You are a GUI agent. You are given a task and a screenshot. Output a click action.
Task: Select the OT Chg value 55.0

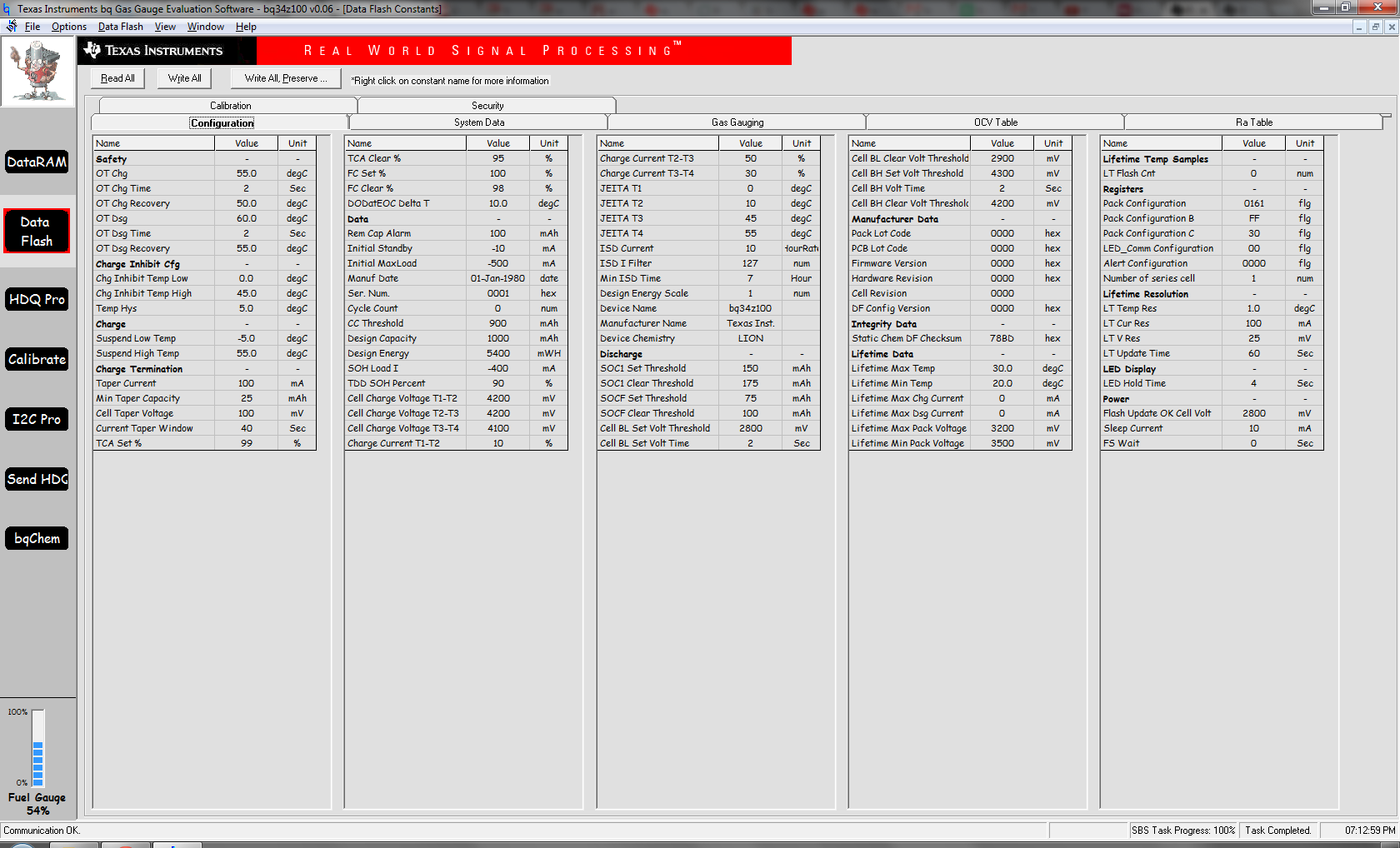click(247, 173)
